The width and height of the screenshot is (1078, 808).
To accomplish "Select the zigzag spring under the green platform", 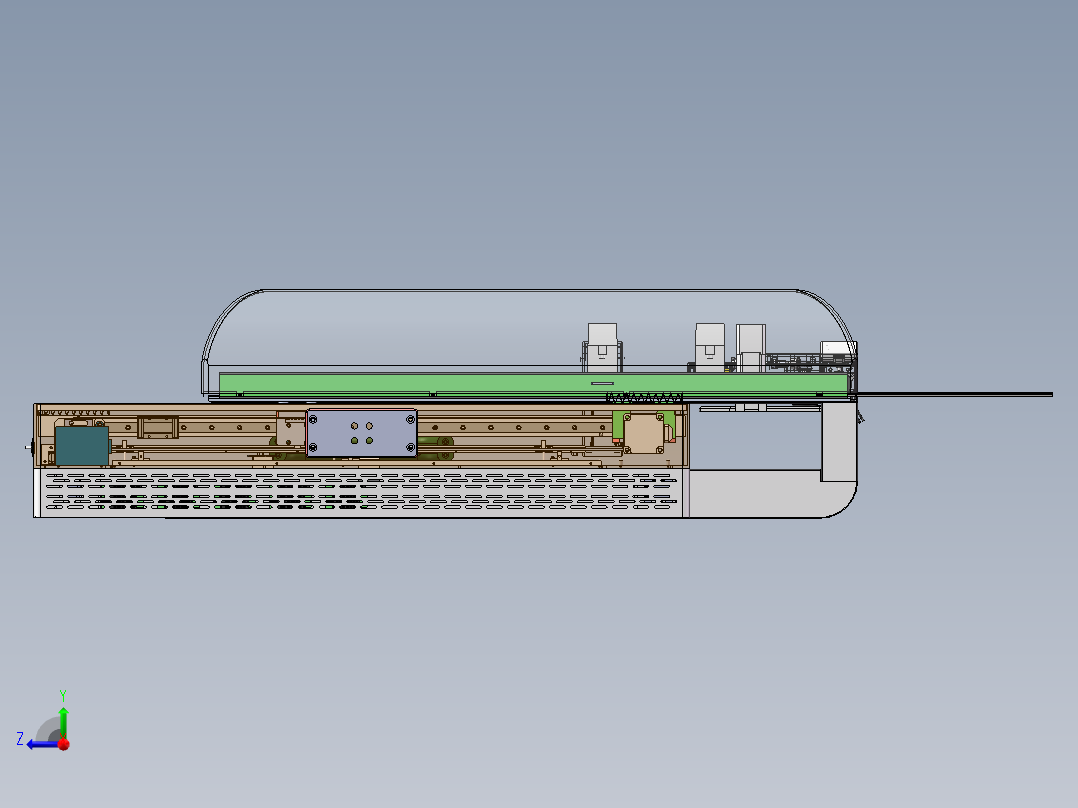I will click(644, 397).
